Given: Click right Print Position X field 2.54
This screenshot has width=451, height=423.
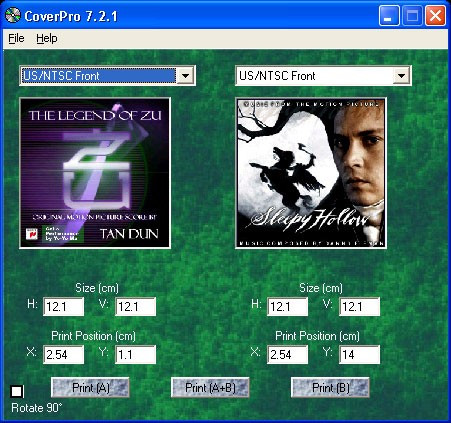Looking at the screenshot, I should [x=287, y=355].
